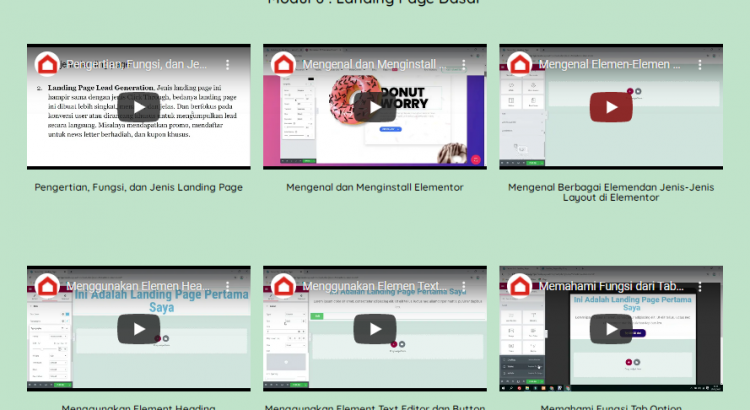
Task: Play the Menggunakan Elemen Text video
Action: point(375,329)
